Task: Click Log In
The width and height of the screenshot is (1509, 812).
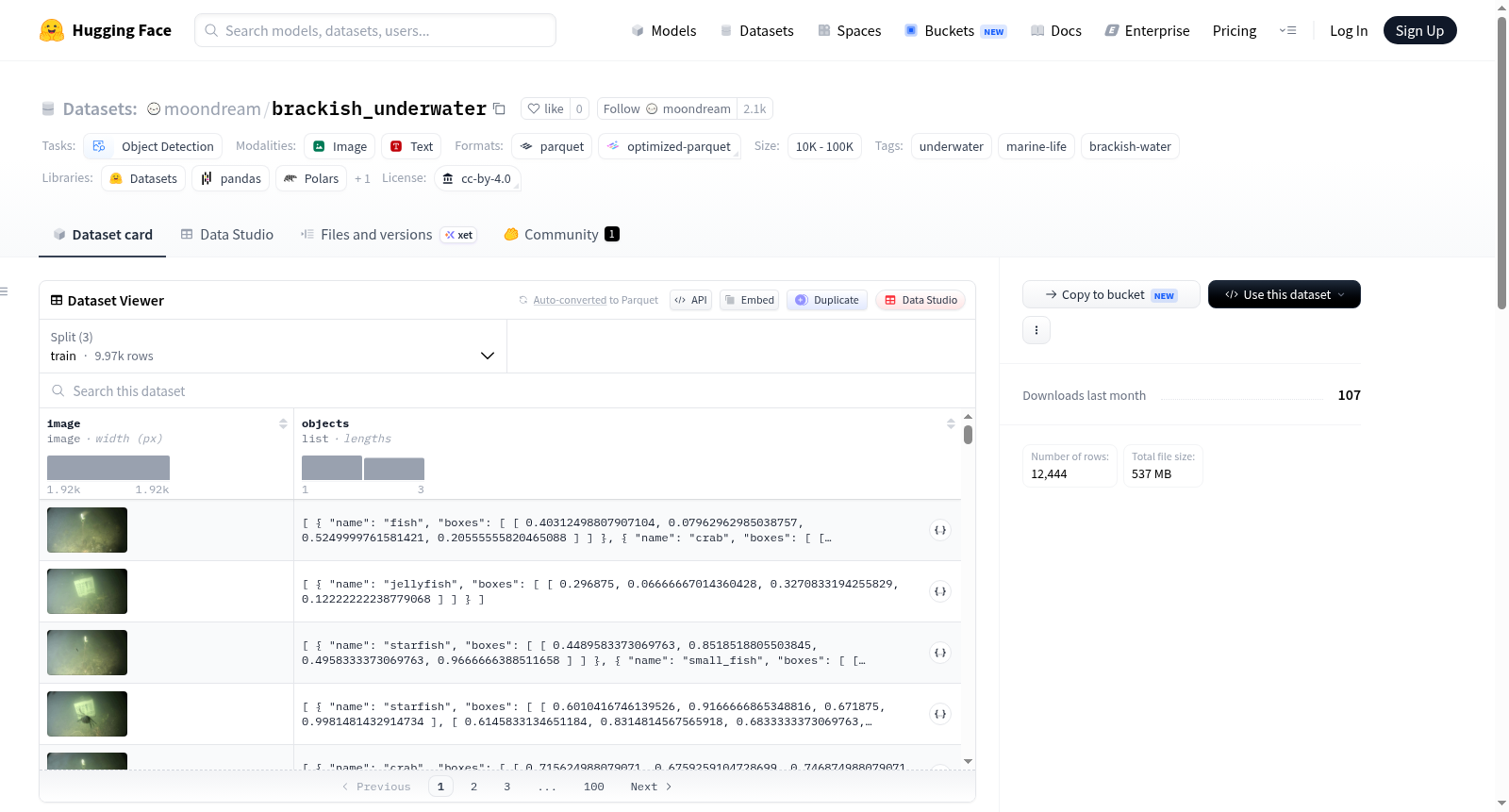Action: pyautogui.click(x=1349, y=30)
